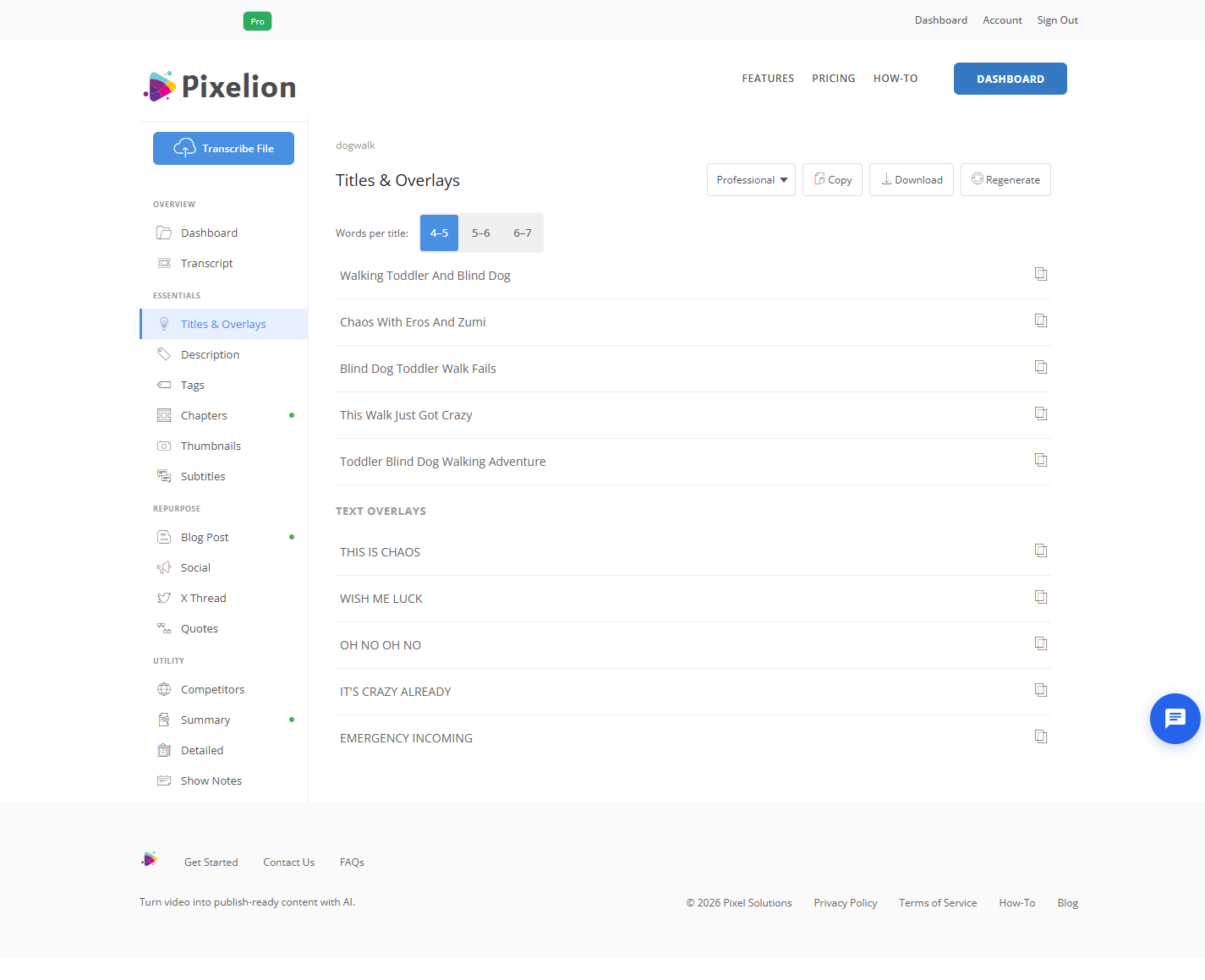Open Show Notes in the sidebar
Image resolution: width=1205 pixels, height=980 pixels.
point(224,780)
